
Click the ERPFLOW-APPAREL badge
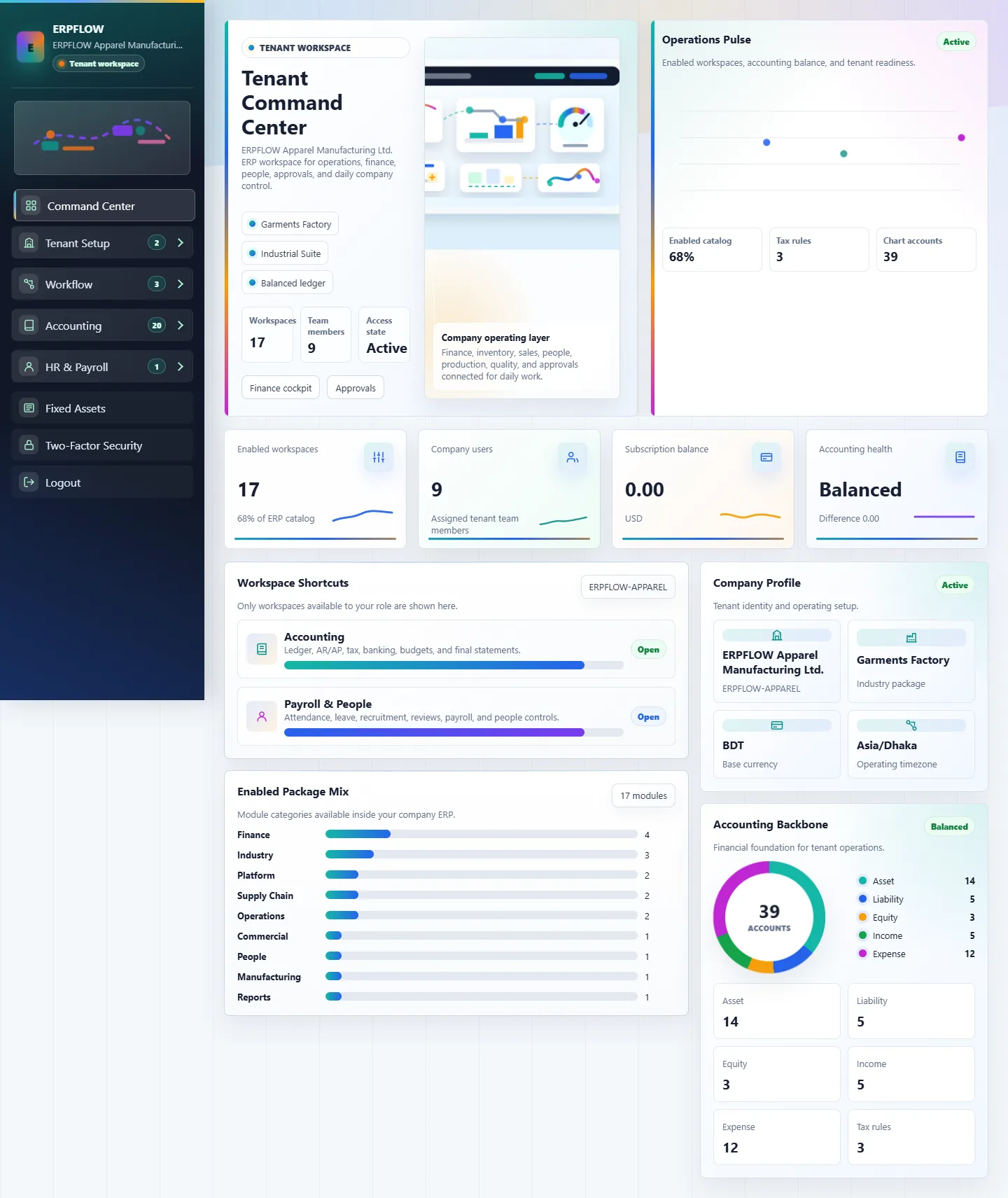click(628, 587)
